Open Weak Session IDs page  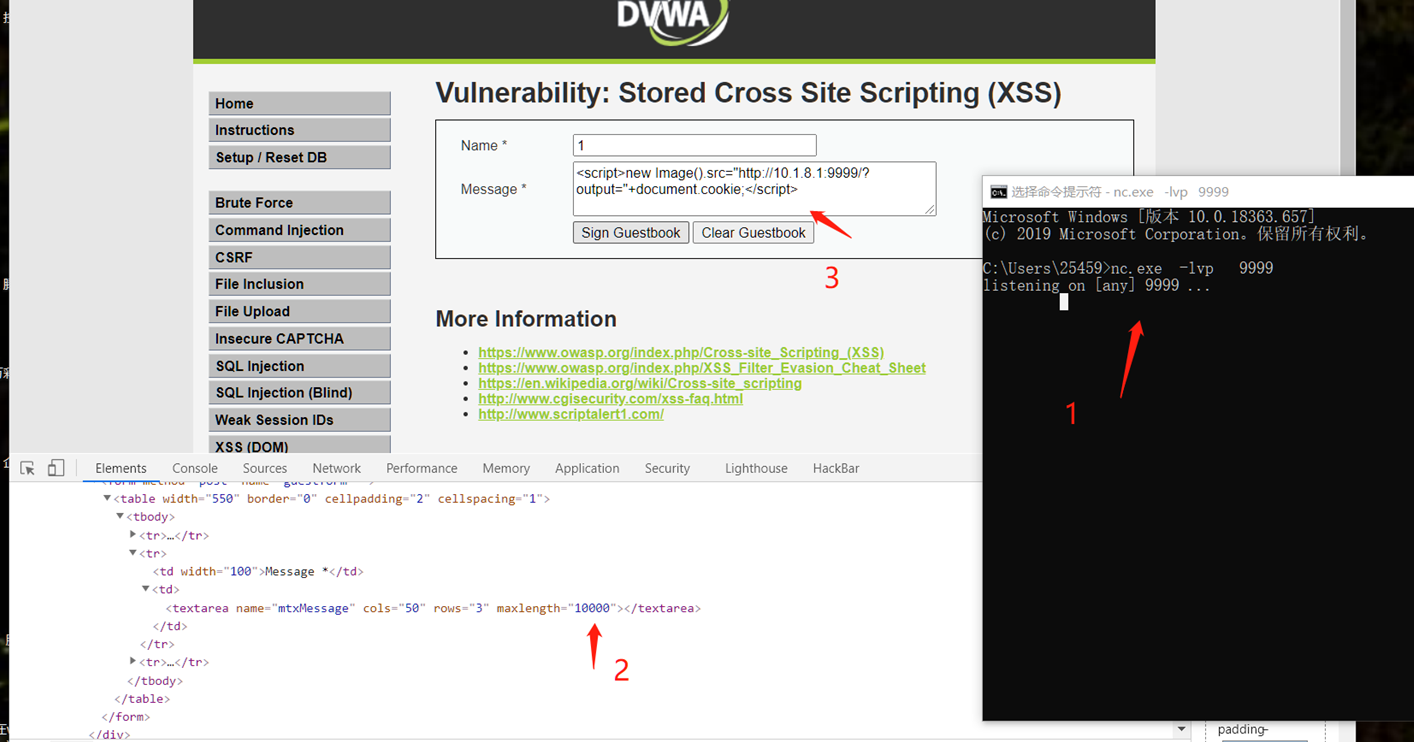(299, 420)
